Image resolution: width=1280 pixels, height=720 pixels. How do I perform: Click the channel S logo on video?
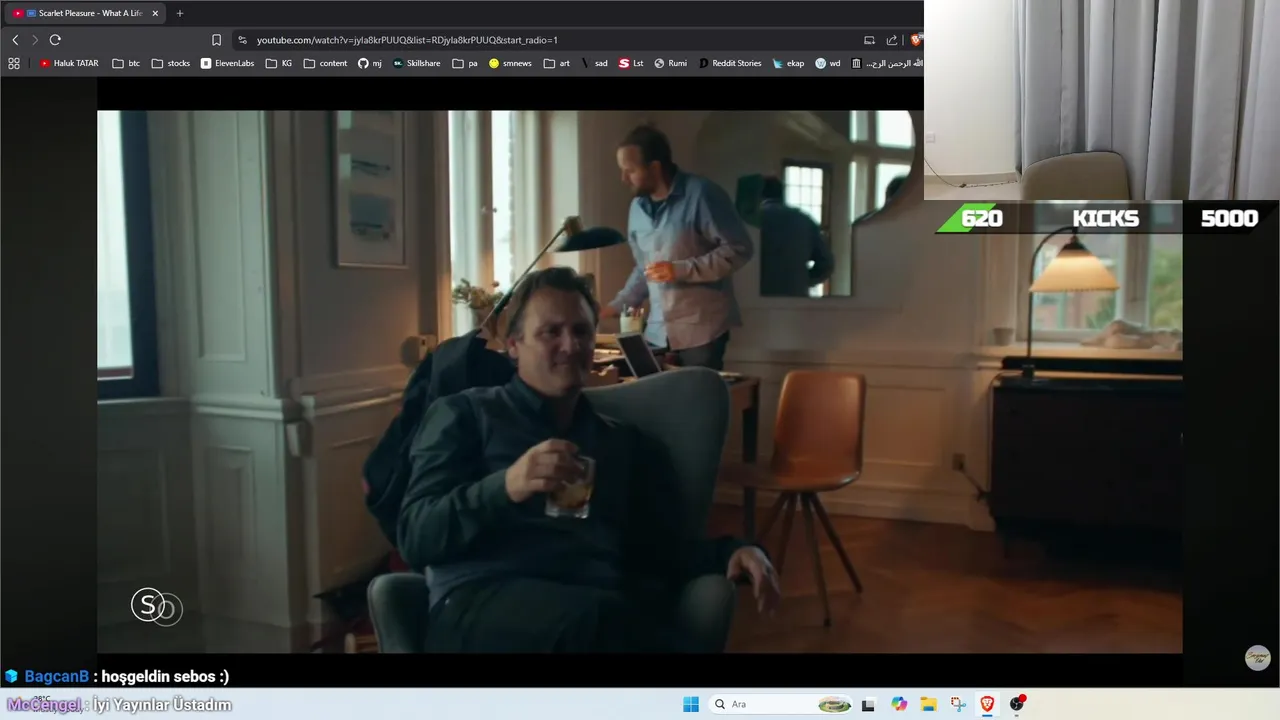156,605
